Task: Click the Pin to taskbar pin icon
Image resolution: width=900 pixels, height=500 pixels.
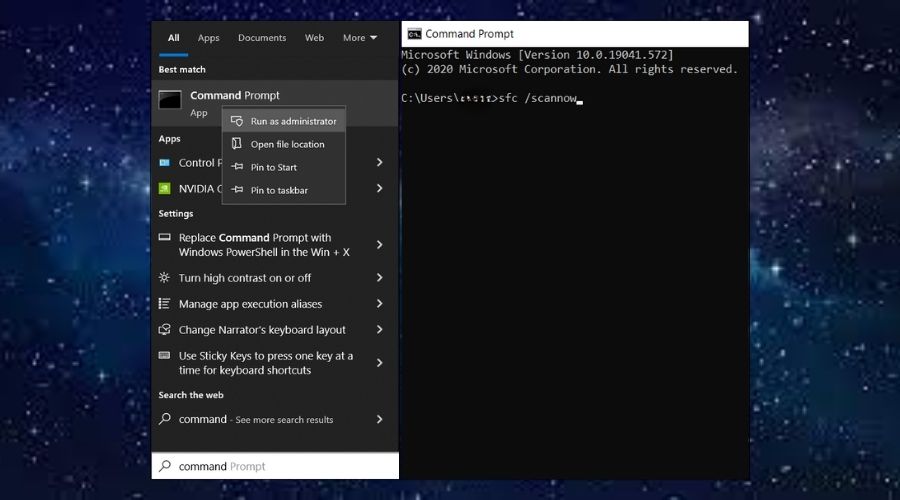Action: 236,190
